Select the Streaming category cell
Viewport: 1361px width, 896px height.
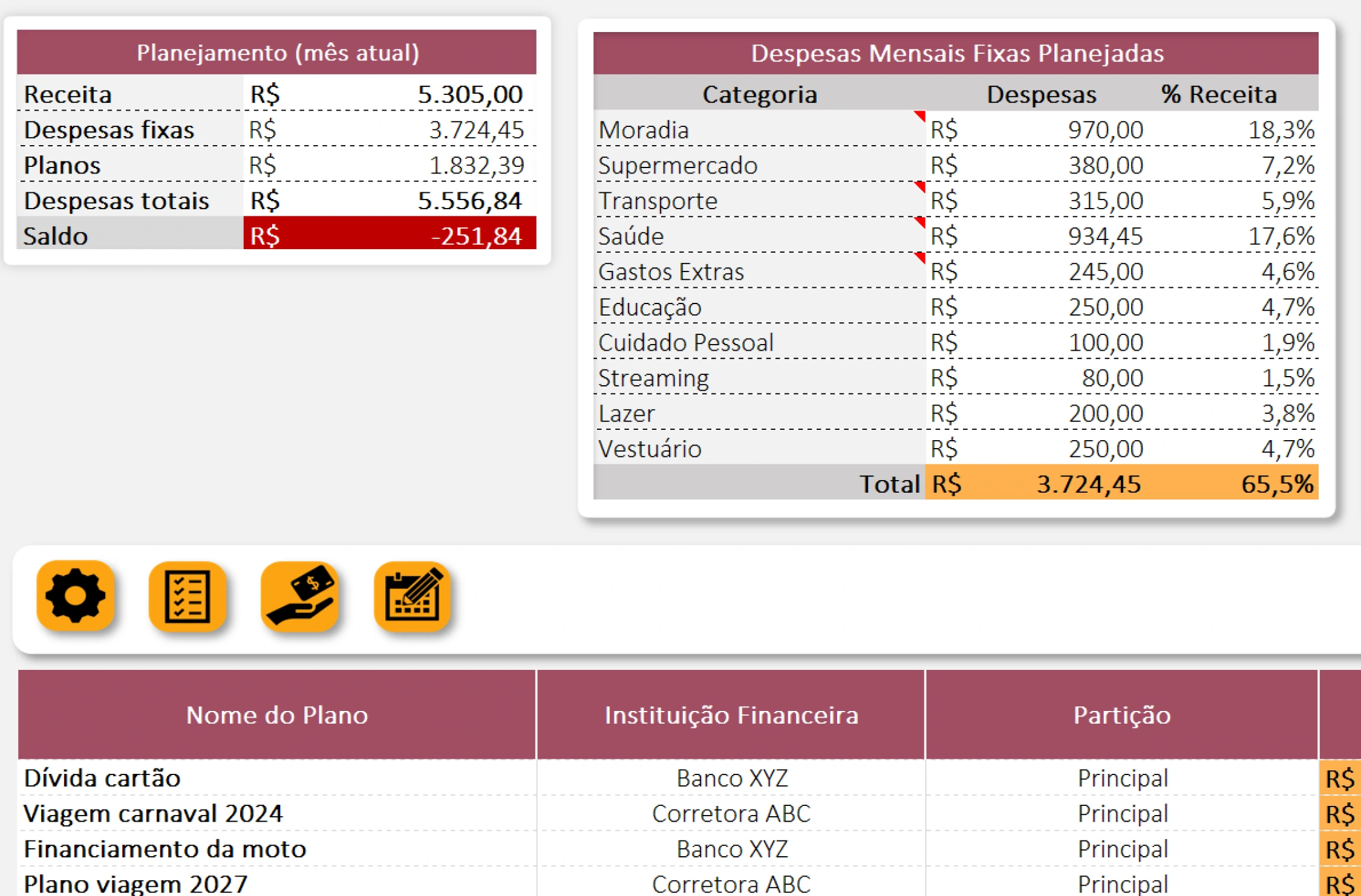pyautogui.click(x=759, y=378)
